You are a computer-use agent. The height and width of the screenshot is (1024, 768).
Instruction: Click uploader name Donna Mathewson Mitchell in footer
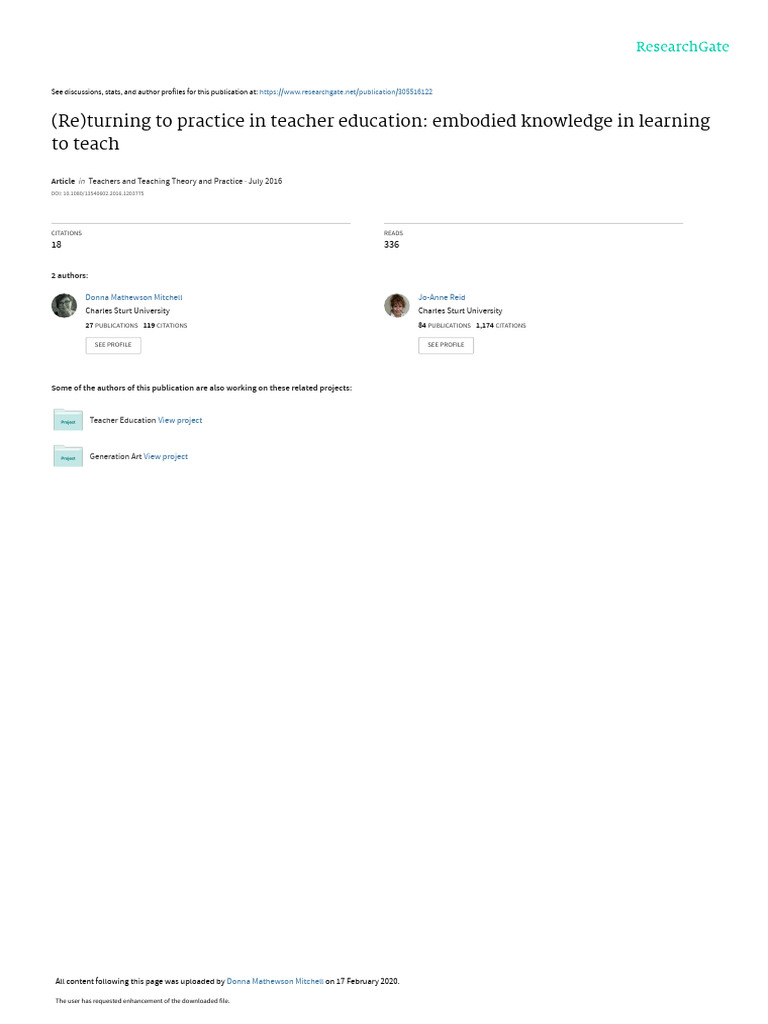tap(275, 981)
